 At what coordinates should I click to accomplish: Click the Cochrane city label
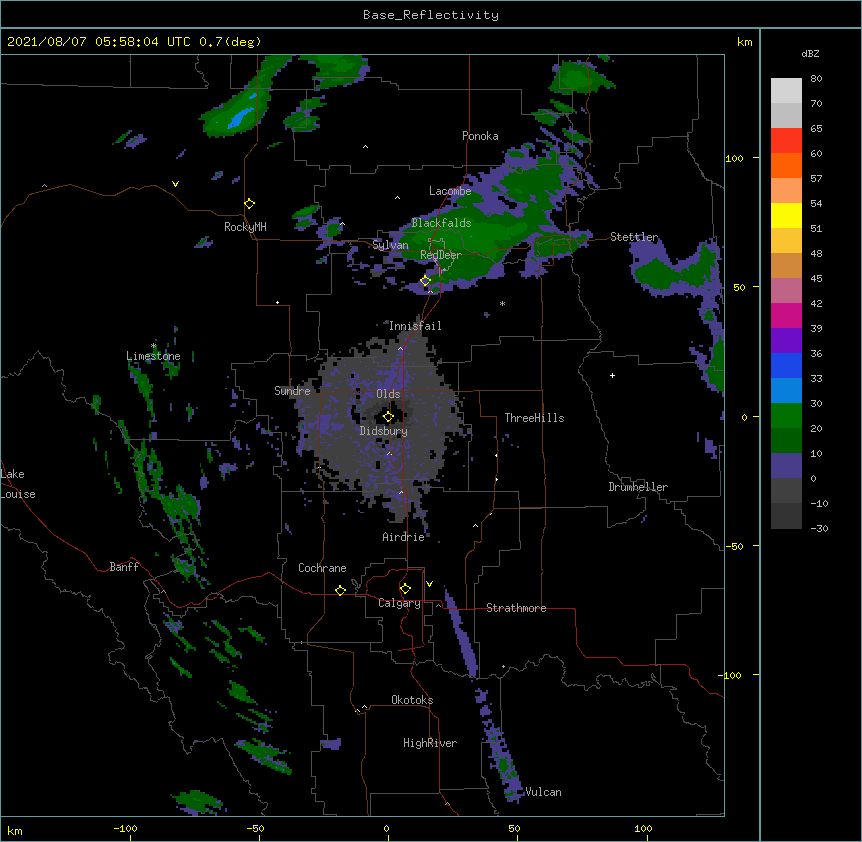point(322,568)
